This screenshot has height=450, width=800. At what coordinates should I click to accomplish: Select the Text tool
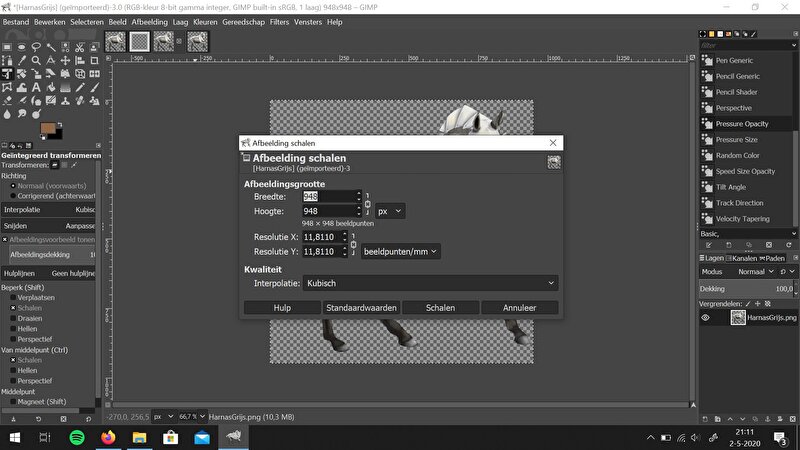[36, 87]
